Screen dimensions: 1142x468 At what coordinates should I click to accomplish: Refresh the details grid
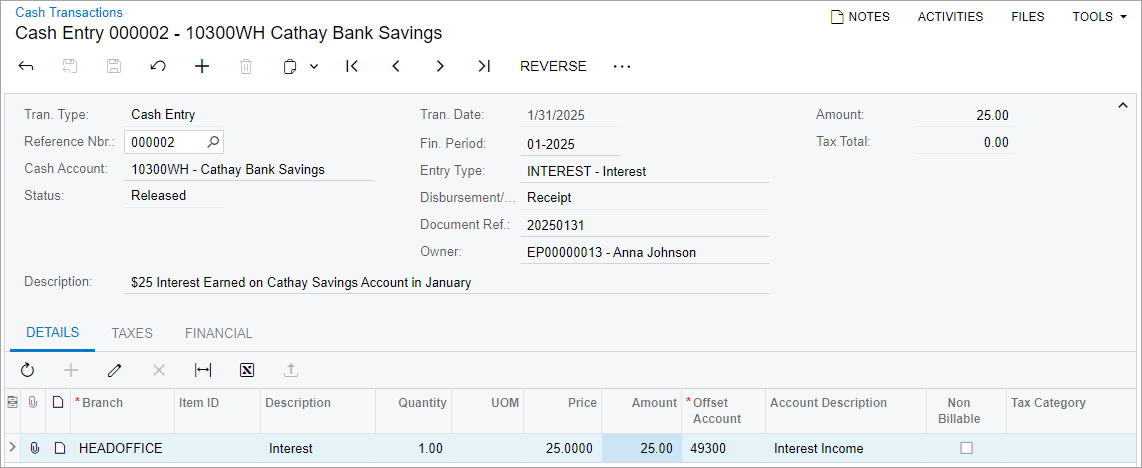click(x=28, y=370)
